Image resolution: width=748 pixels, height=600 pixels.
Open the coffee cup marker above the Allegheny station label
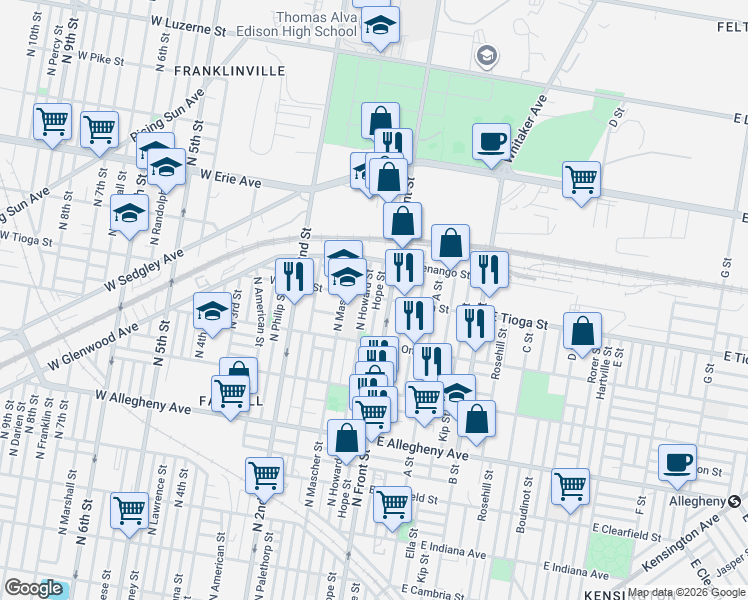(677, 463)
